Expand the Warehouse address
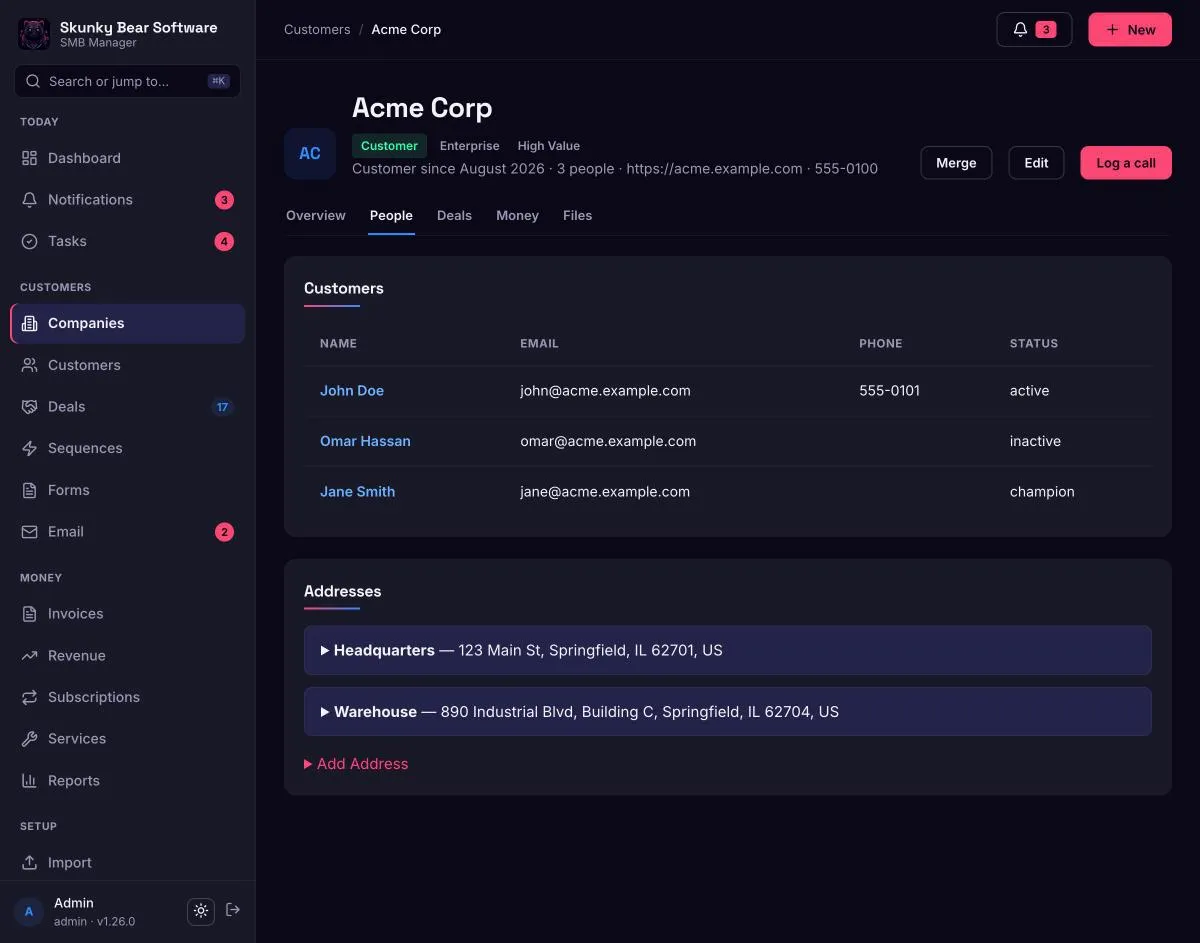 point(728,712)
